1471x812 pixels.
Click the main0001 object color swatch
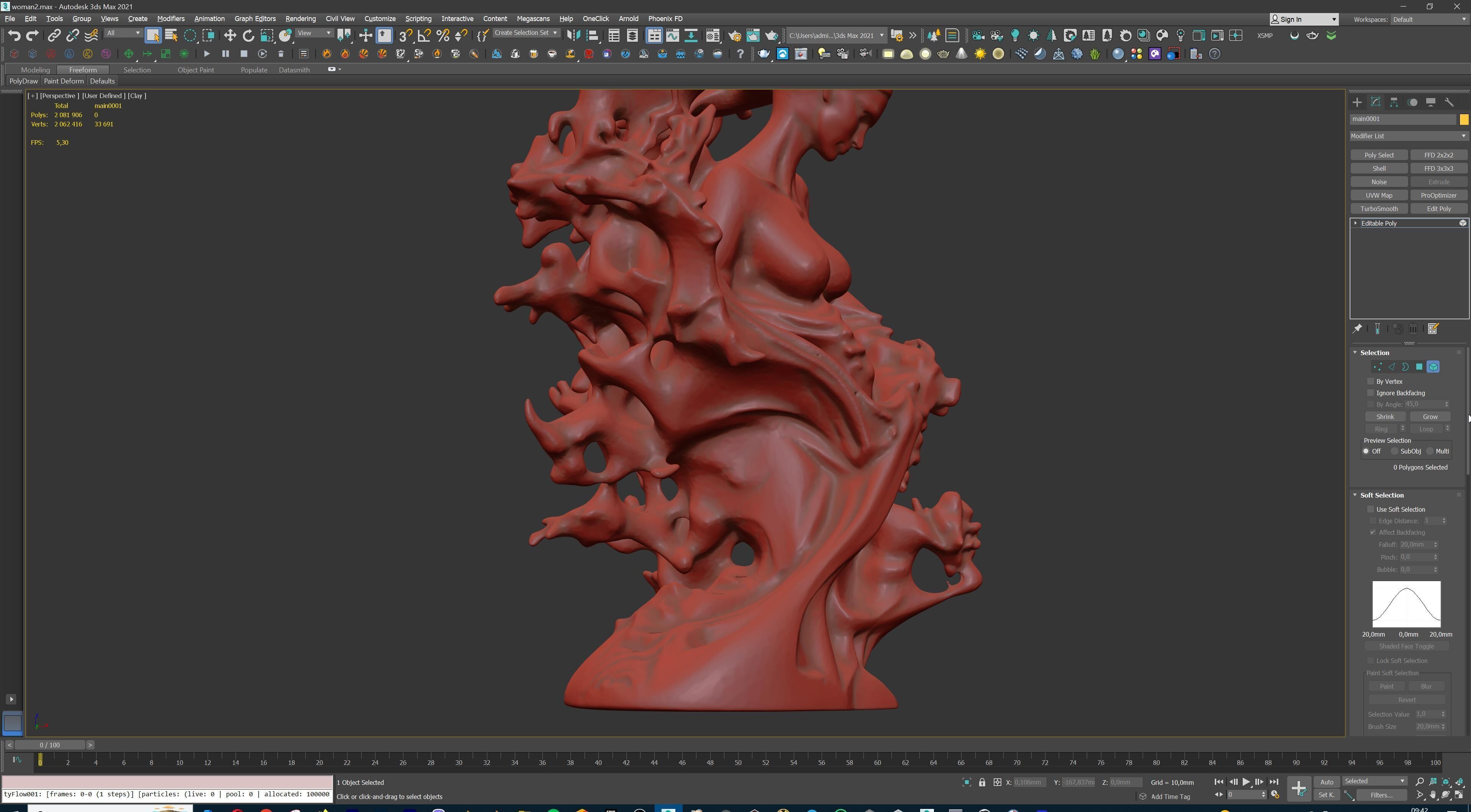coord(1464,120)
